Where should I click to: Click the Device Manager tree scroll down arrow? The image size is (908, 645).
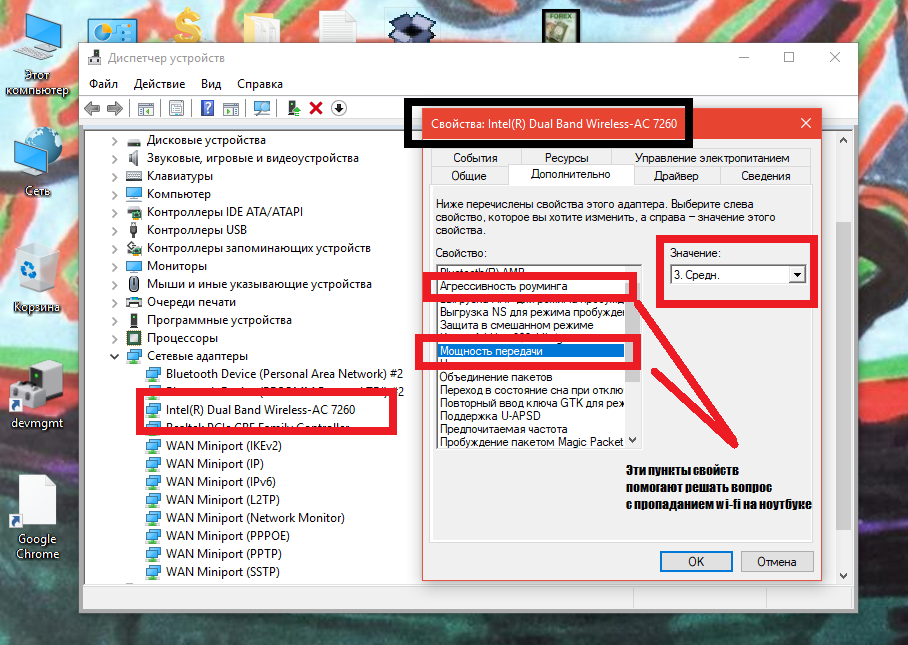[843, 576]
